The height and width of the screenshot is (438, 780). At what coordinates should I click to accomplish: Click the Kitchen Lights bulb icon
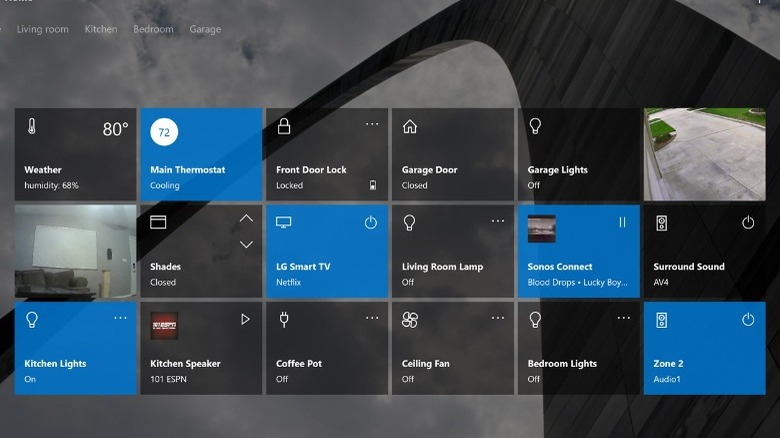pos(32,320)
